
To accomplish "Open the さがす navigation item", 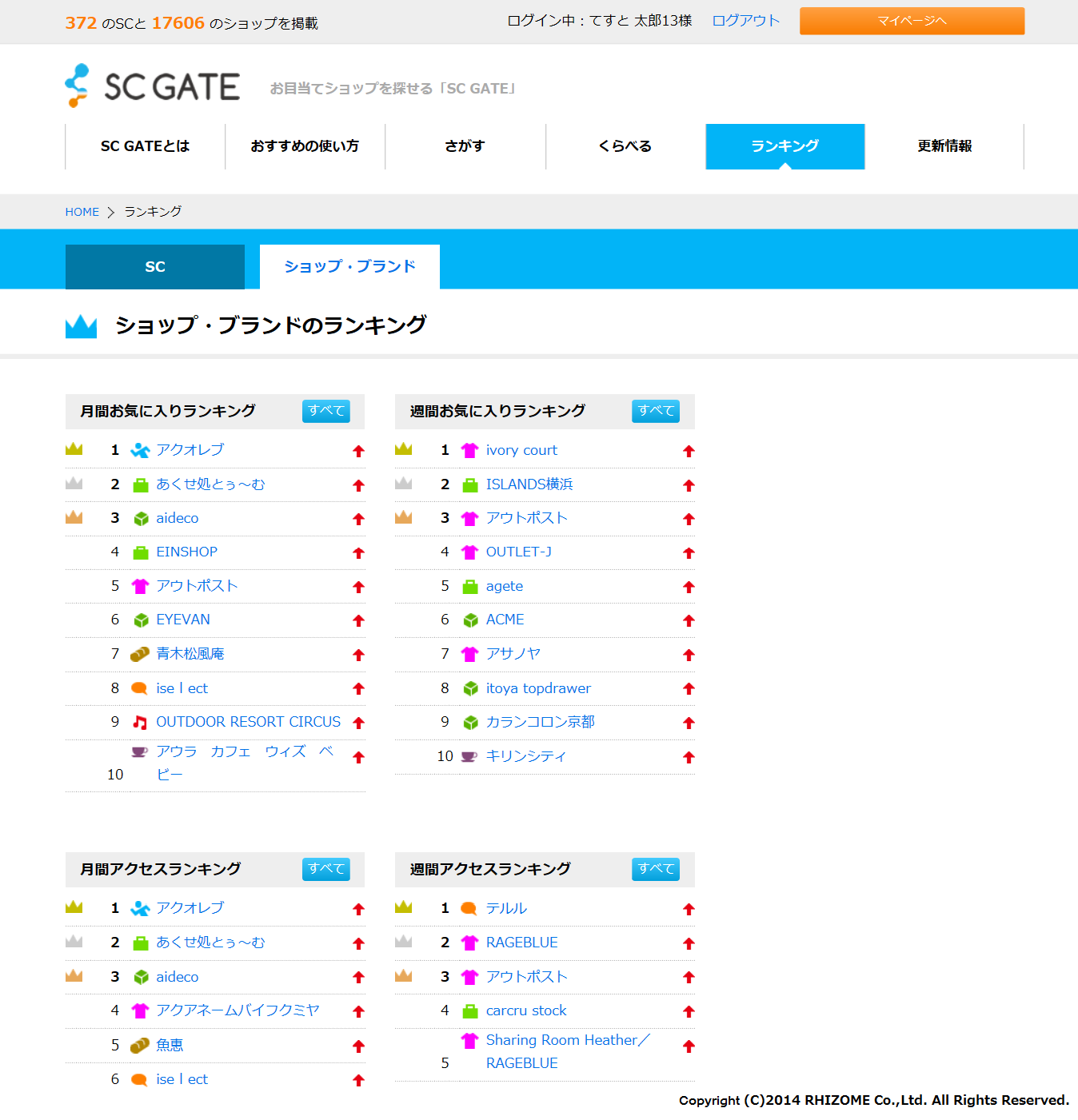I will click(465, 146).
